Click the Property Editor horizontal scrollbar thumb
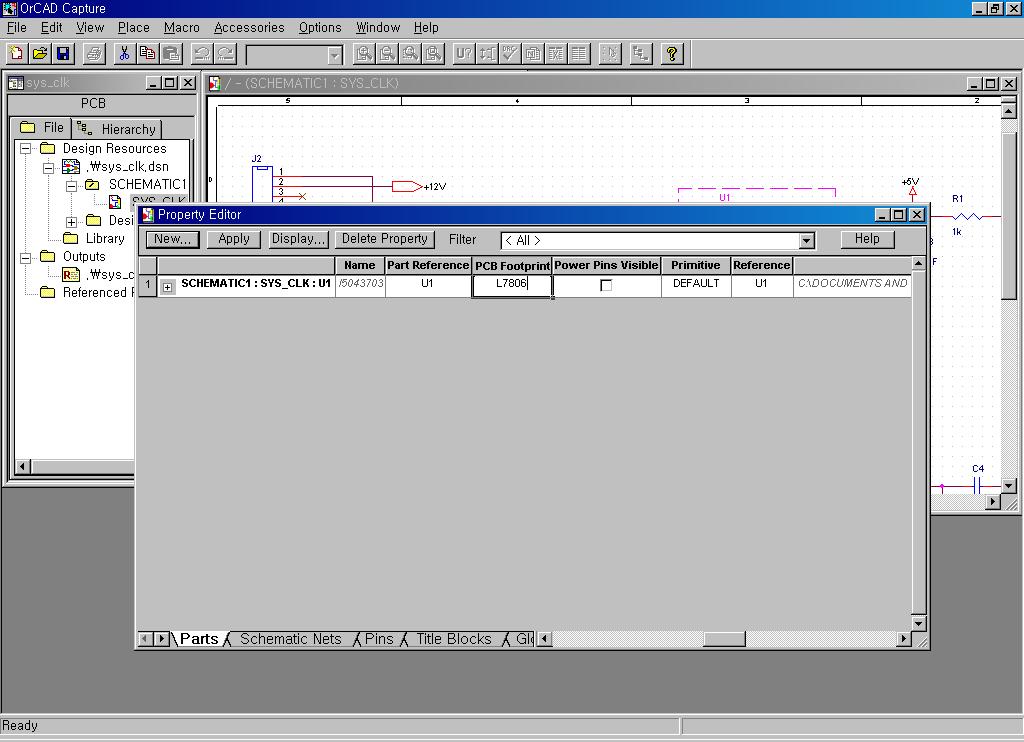 click(x=724, y=639)
